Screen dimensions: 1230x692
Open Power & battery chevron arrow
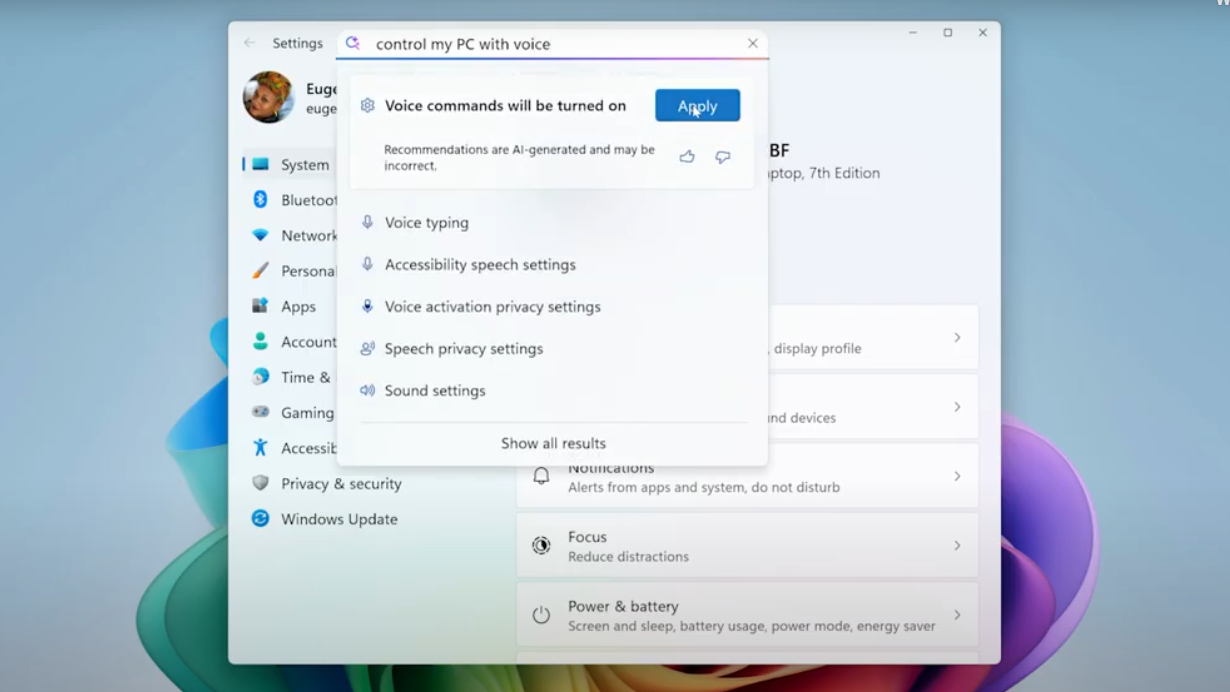click(957, 615)
